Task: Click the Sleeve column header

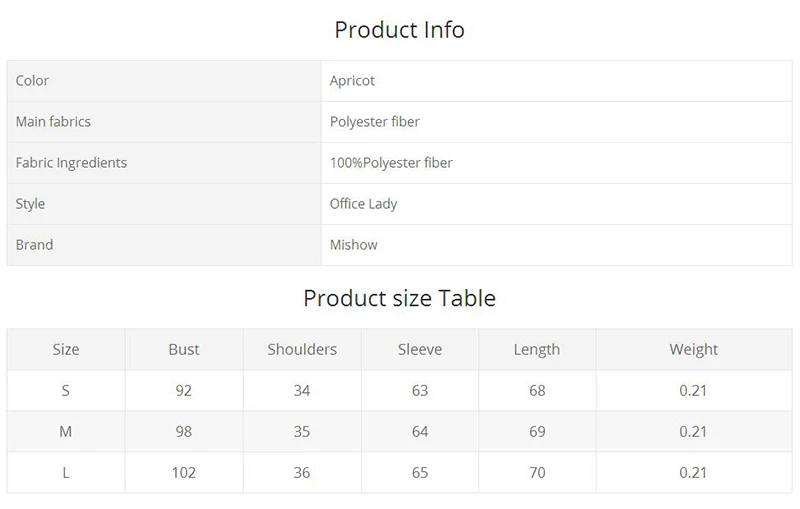Action: [x=420, y=349]
